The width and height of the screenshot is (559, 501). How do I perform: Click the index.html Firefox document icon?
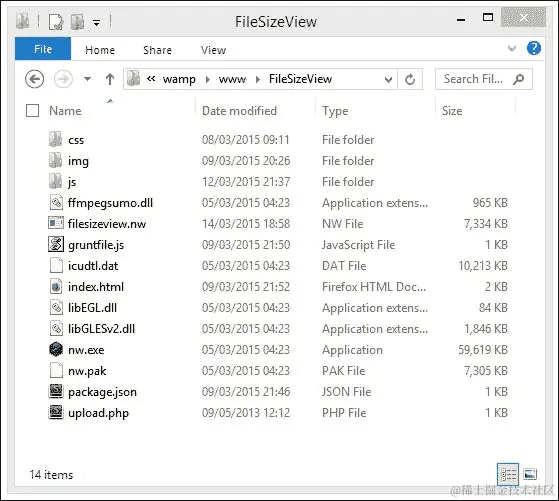(56, 286)
